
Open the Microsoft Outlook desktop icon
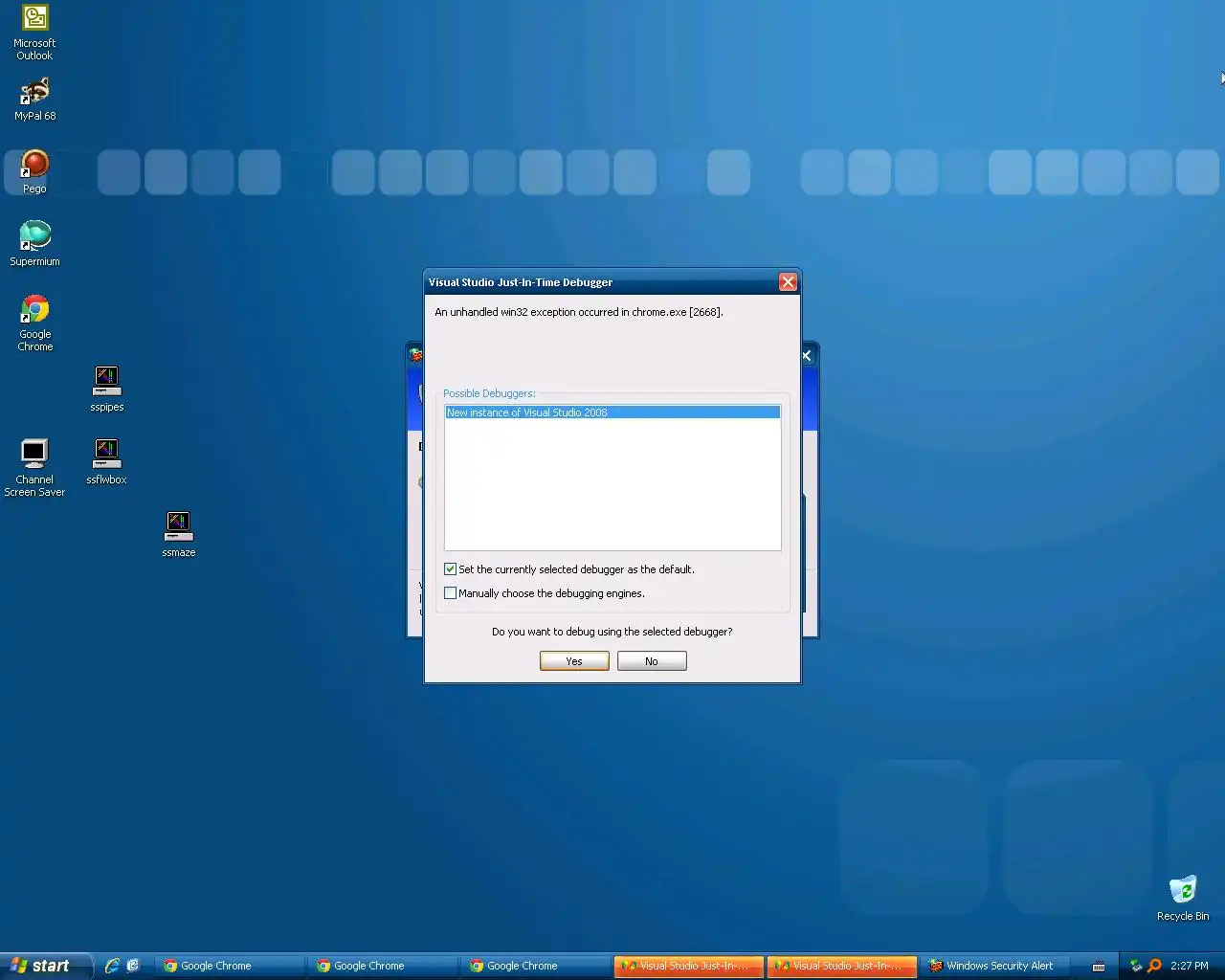coord(34,32)
